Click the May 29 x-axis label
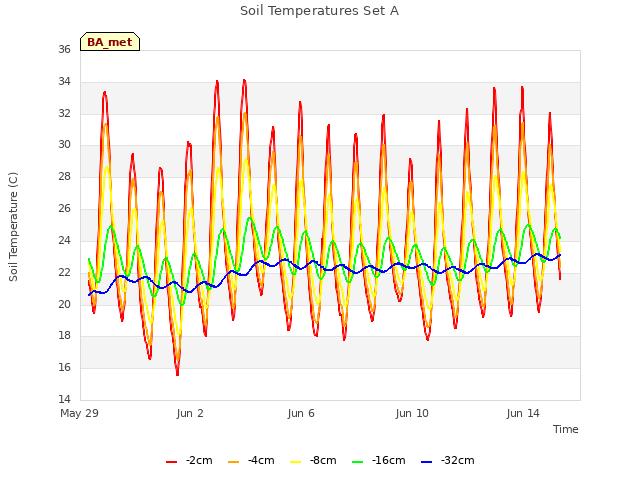This screenshot has height=480, width=640. click(x=80, y=413)
